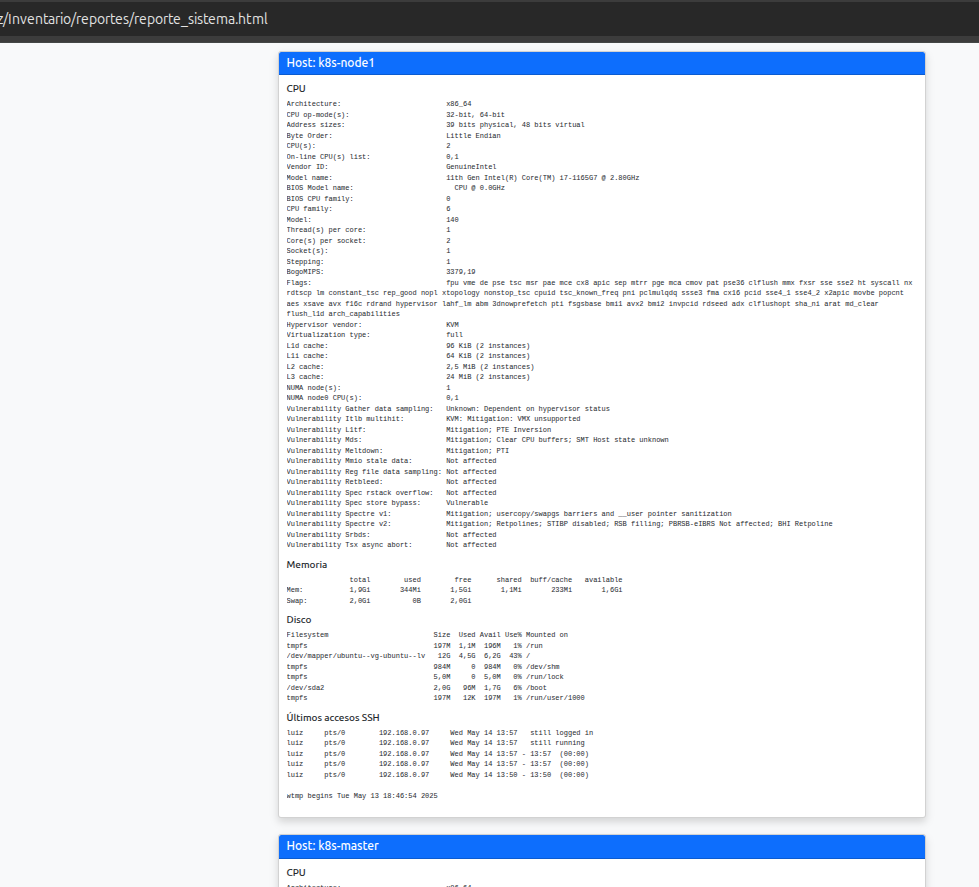Click the tmpfs '/run' filesystem entry
This screenshot has height=887, width=979.
tap(400, 645)
